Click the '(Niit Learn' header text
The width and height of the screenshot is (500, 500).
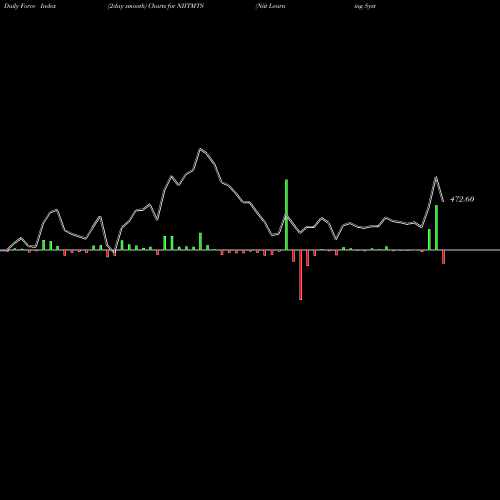[270, 6]
